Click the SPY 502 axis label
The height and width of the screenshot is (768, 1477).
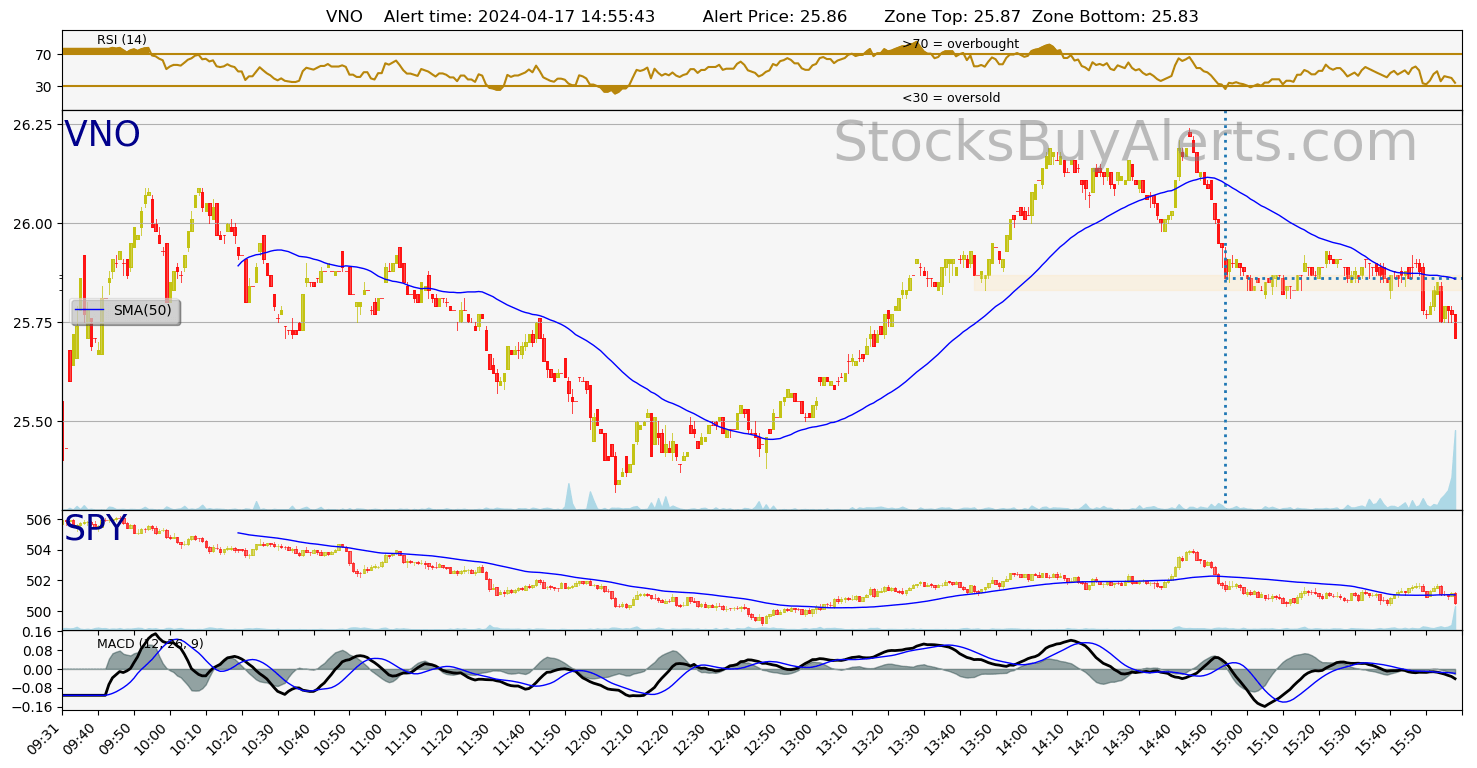pos(41,581)
